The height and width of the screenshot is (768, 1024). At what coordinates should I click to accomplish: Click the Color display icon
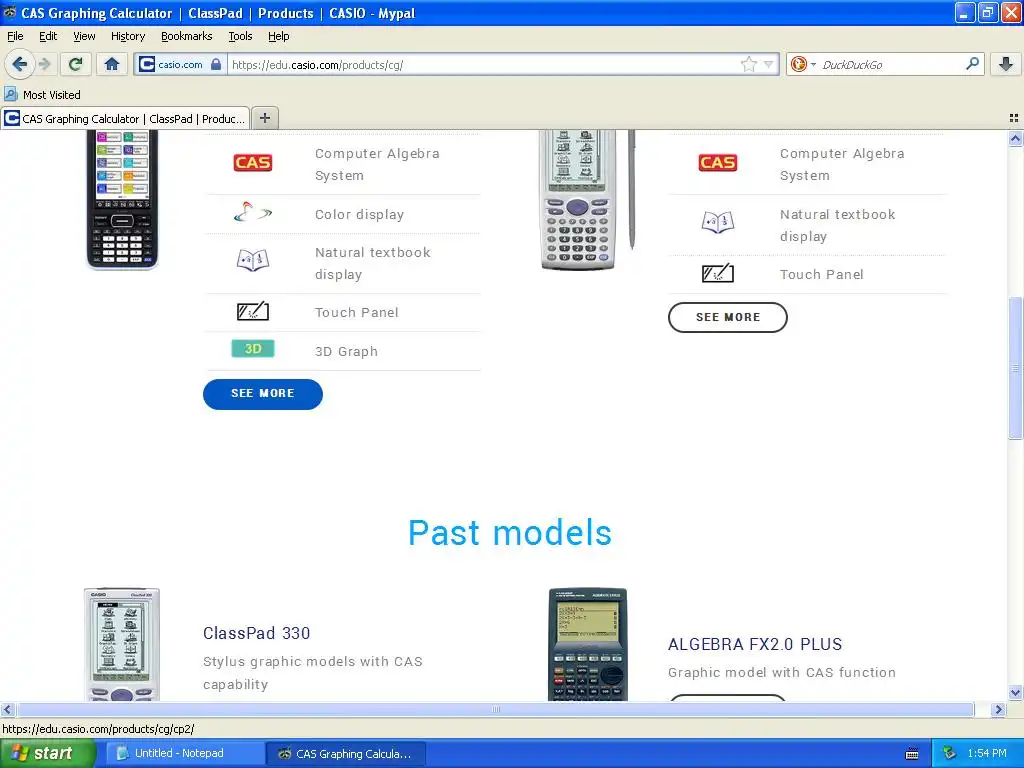pyautogui.click(x=253, y=212)
